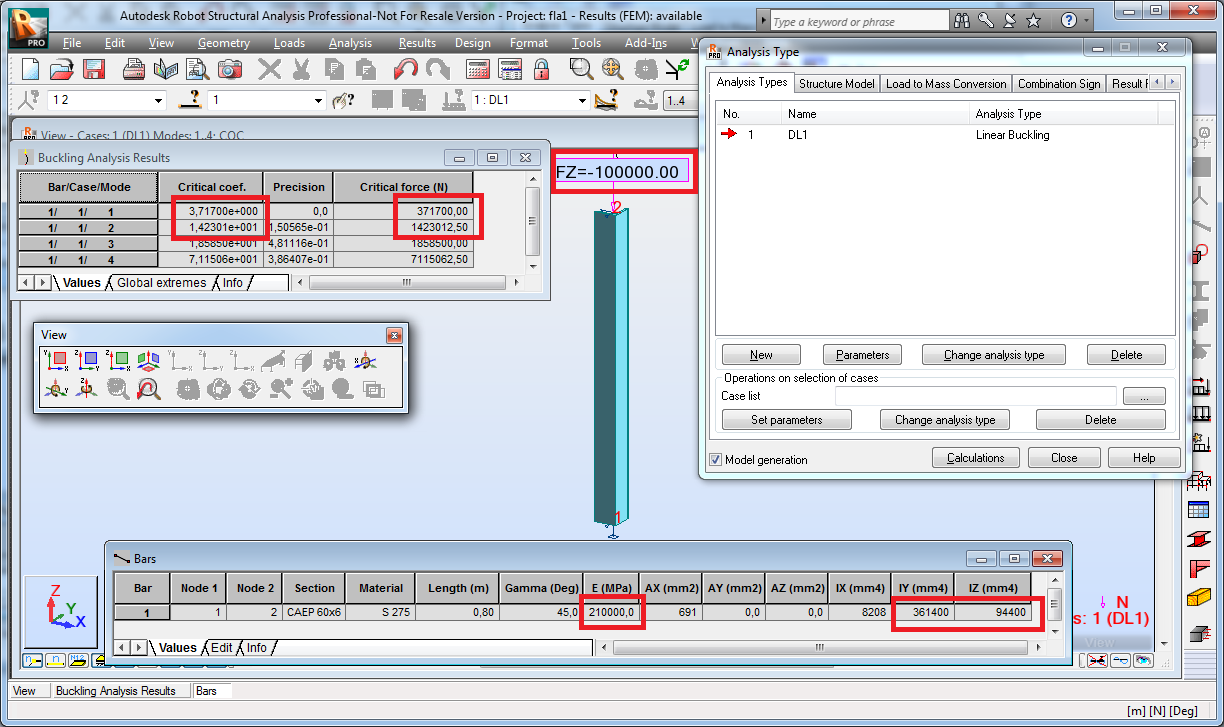This screenshot has width=1224, height=727.
Task: Switch to 3D view in View toolbar
Action: tap(149, 360)
